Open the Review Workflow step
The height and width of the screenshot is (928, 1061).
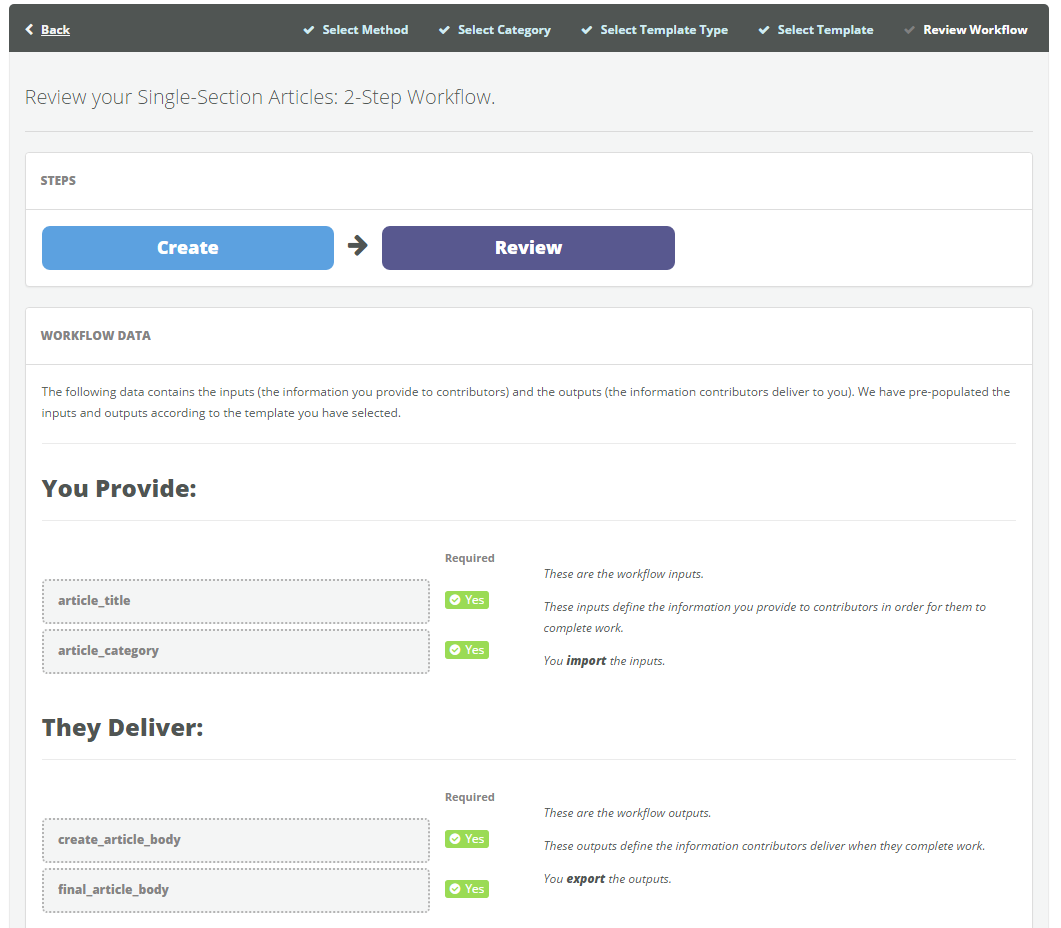(975, 30)
